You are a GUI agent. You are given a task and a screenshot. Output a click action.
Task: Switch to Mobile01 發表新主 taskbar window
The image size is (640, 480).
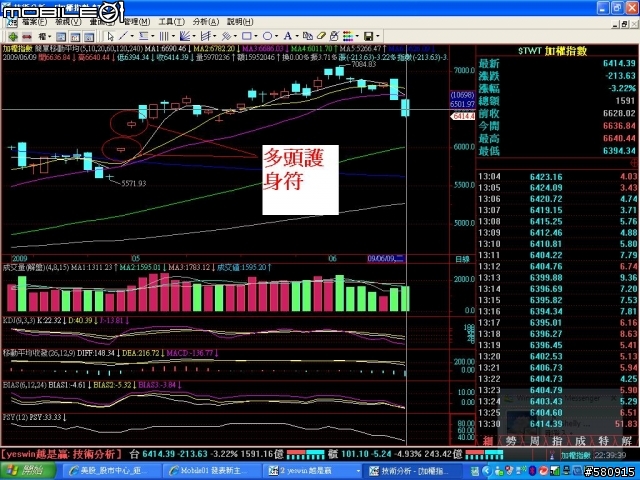(211, 471)
